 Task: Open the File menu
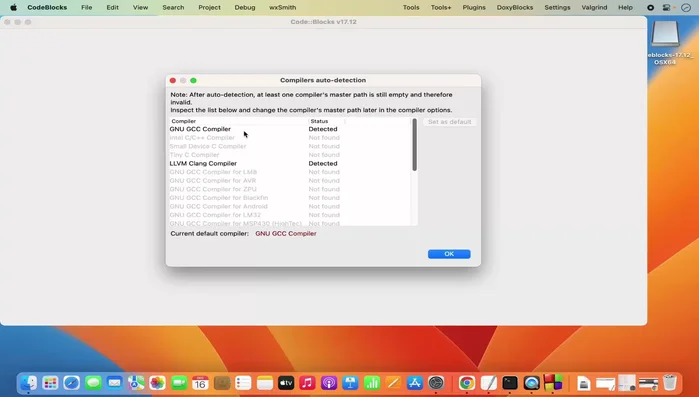click(86, 8)
